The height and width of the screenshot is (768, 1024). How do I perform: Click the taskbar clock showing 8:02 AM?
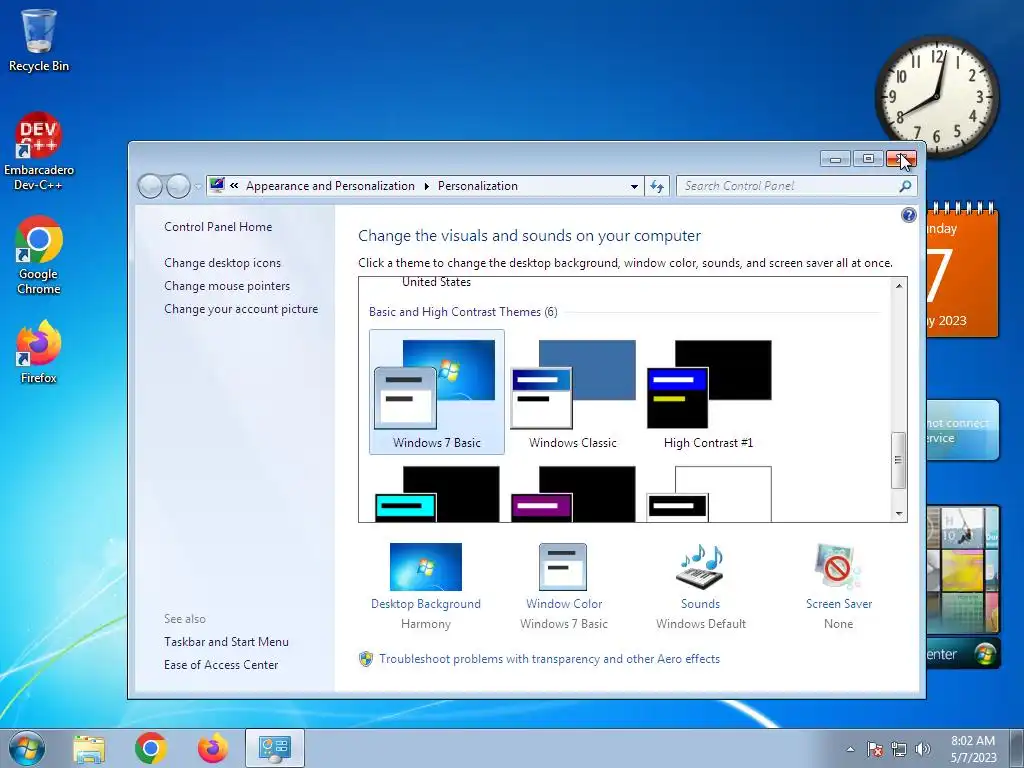coord(973,749)
